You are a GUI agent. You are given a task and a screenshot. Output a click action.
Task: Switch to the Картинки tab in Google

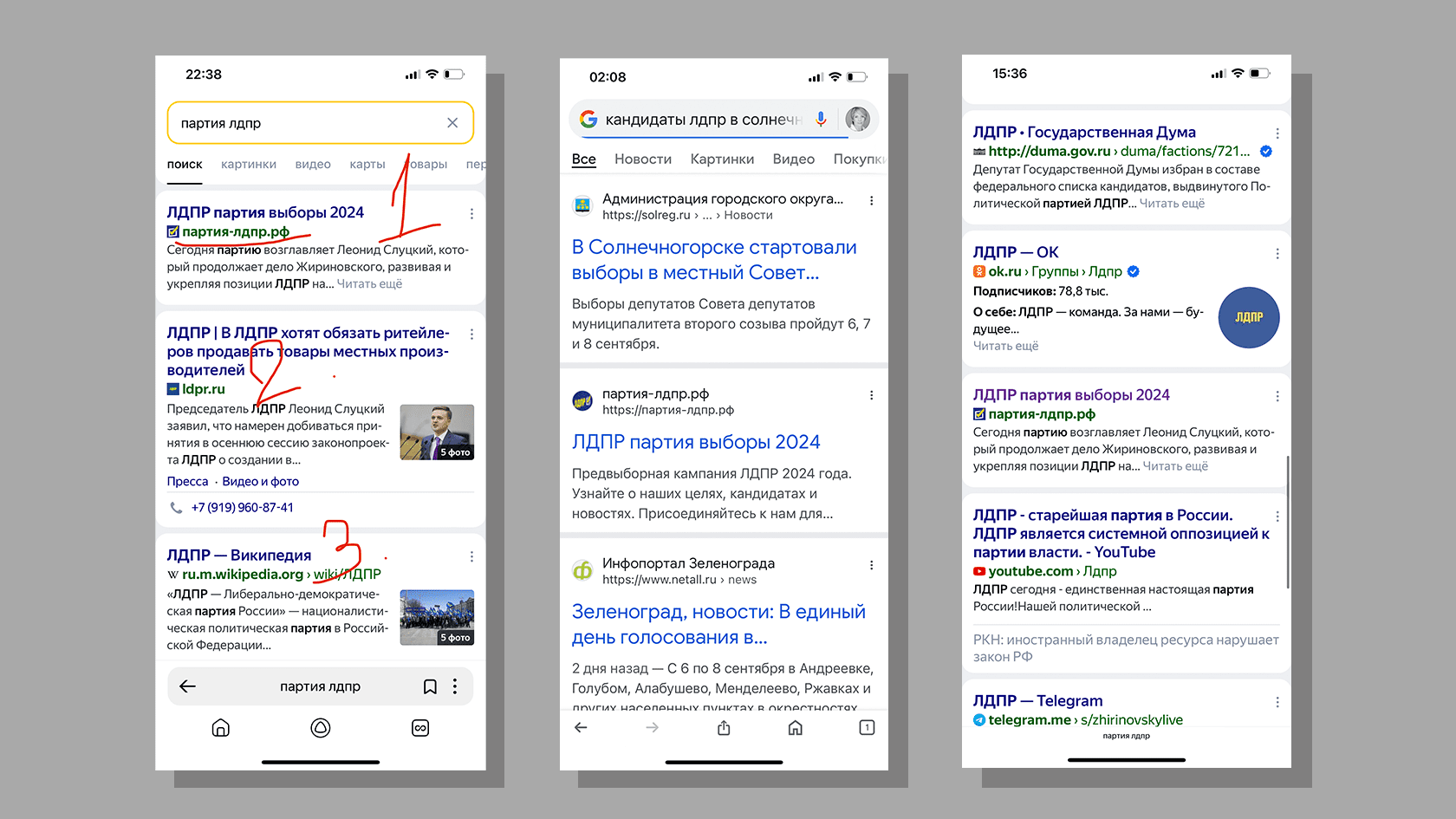[x=722, y=159]
